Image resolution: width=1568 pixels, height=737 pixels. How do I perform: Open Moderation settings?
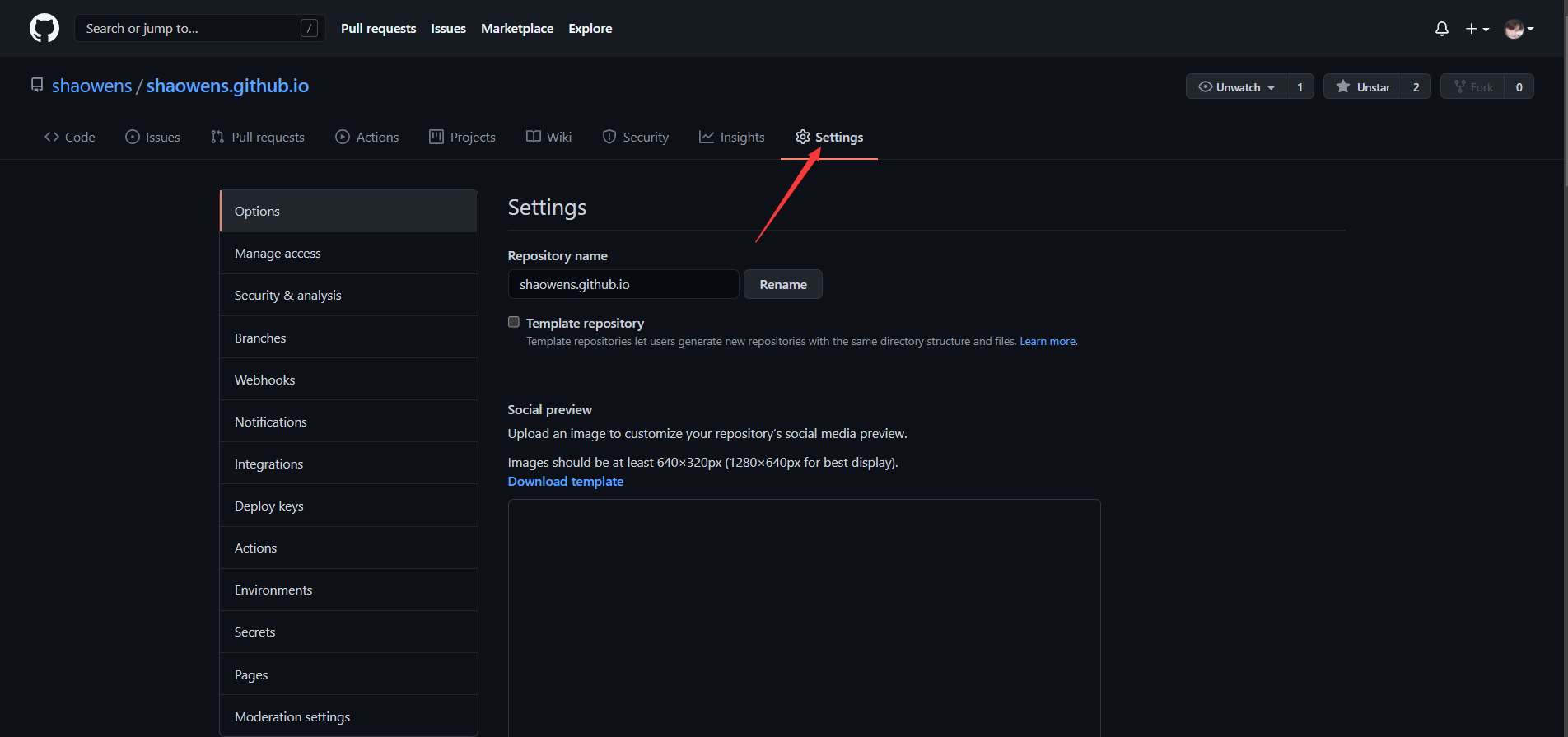point(348,716)
